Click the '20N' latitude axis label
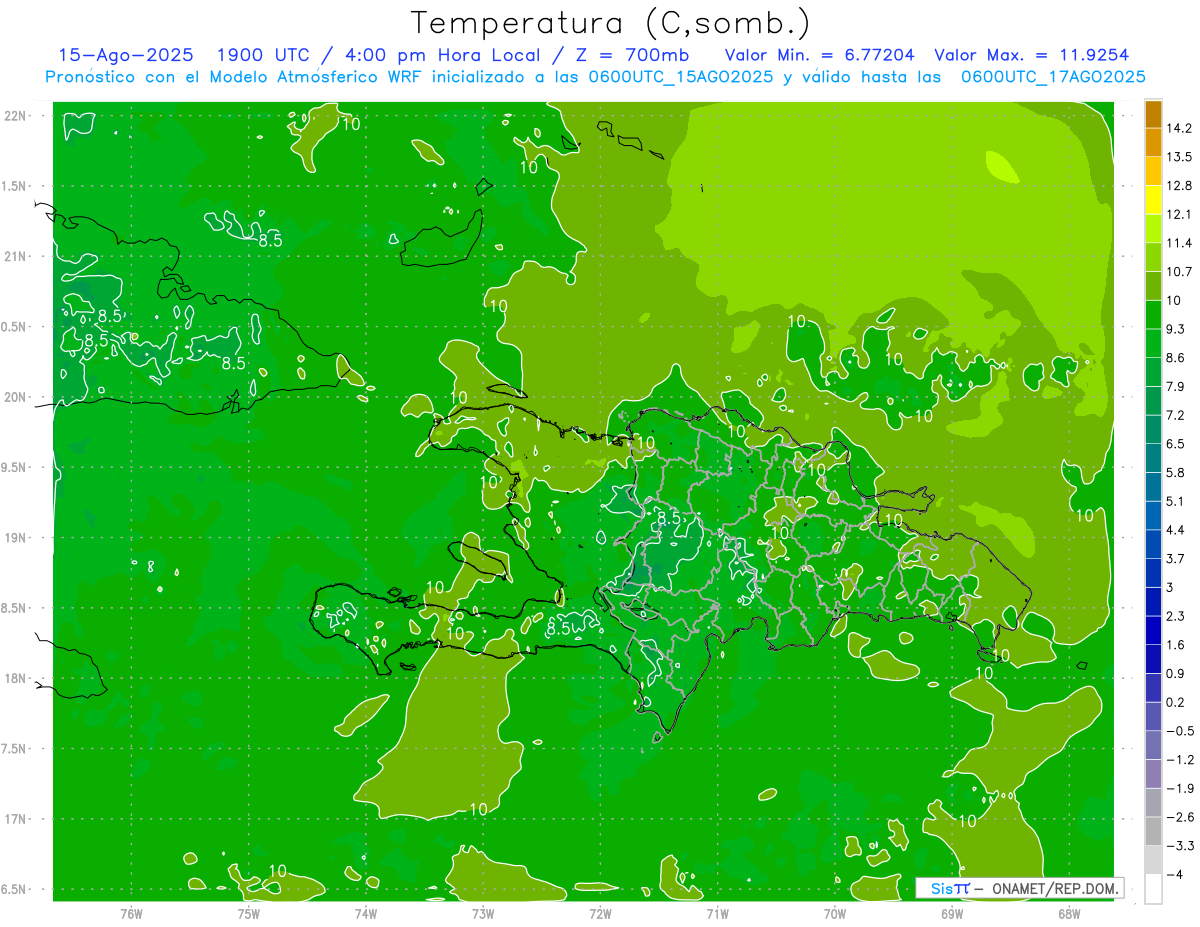The height and width of the screenshot is (927, 1200). [15, 397]
